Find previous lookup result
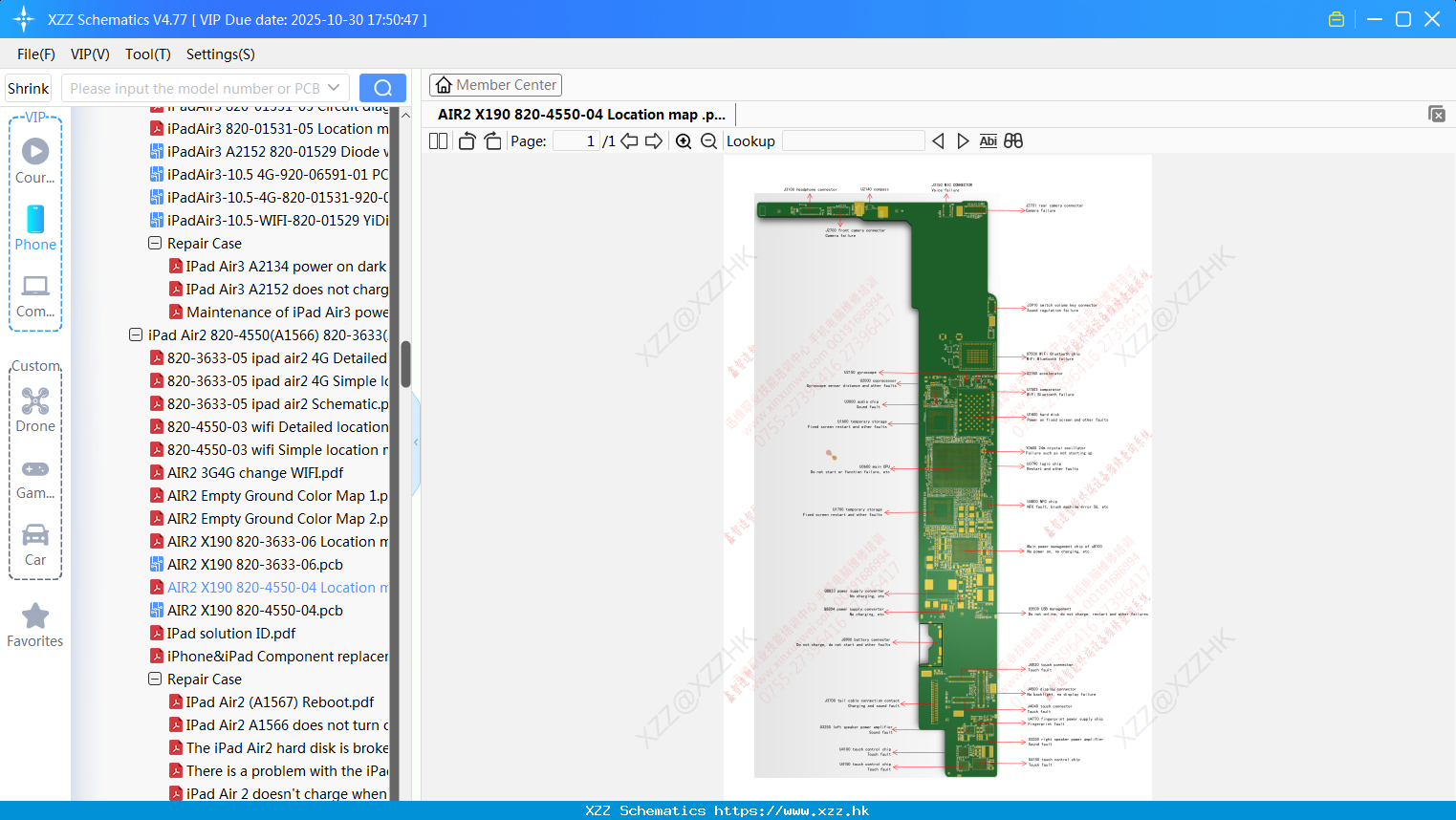The height and width of the screenshot is (820, 1456). (938, 141)
